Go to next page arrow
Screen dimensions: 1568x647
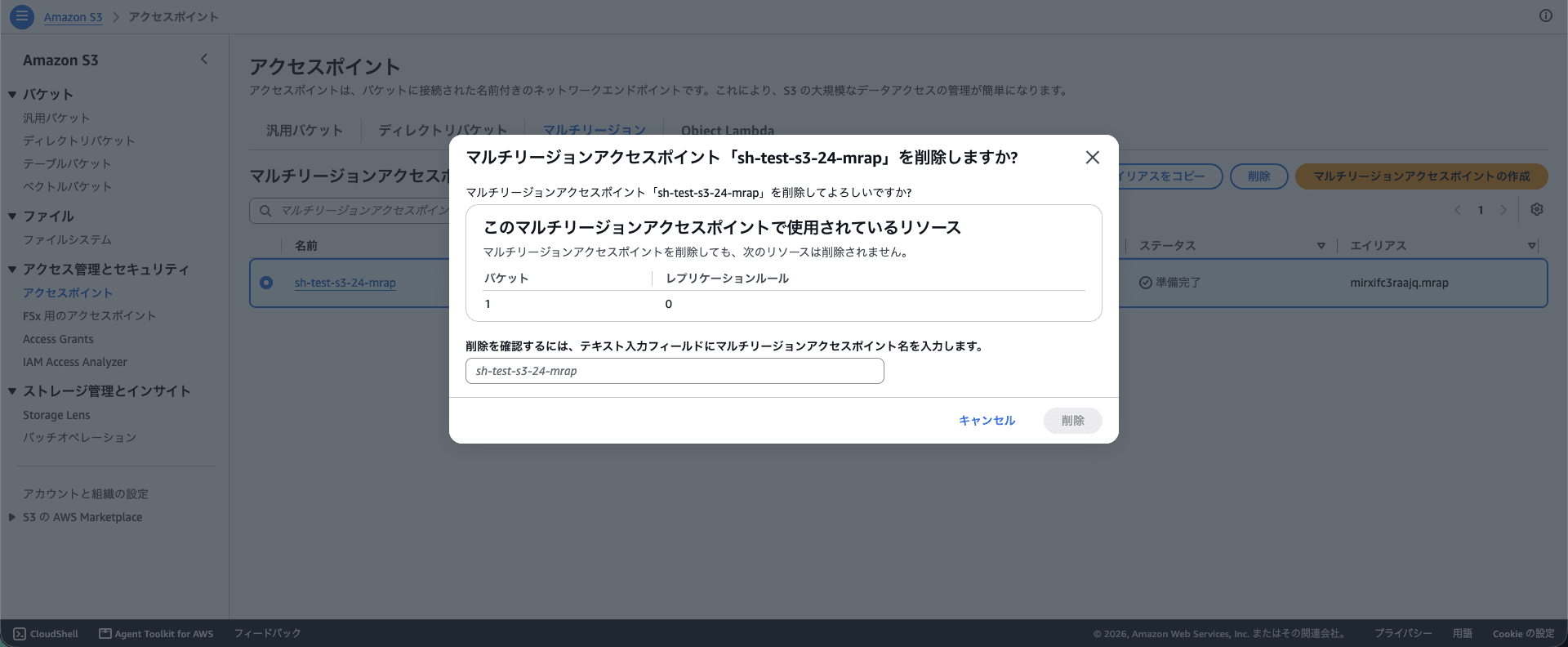pyautogui.click(x=1503, y=210)
